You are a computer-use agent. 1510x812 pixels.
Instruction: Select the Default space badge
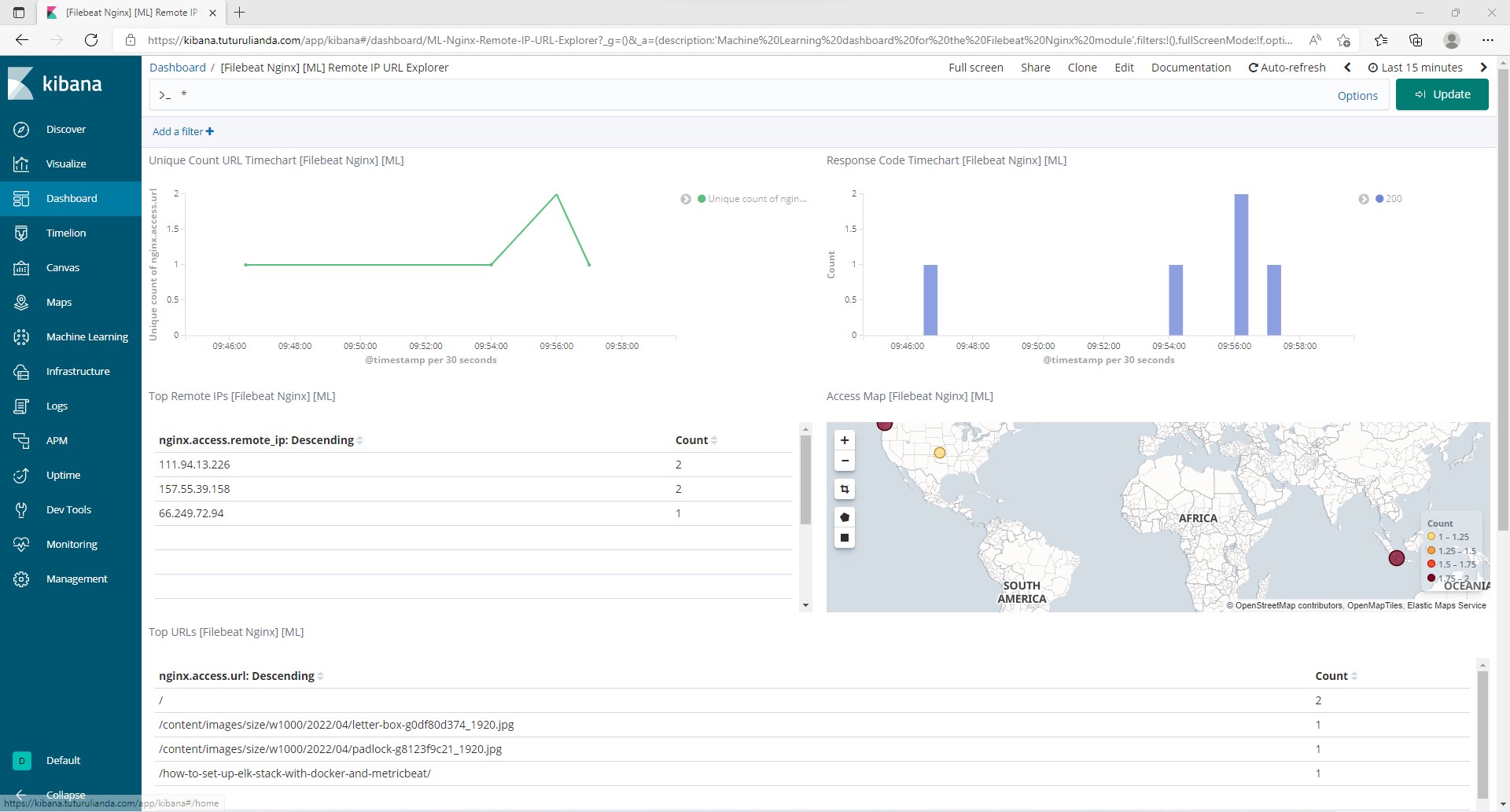click(22, 760)
